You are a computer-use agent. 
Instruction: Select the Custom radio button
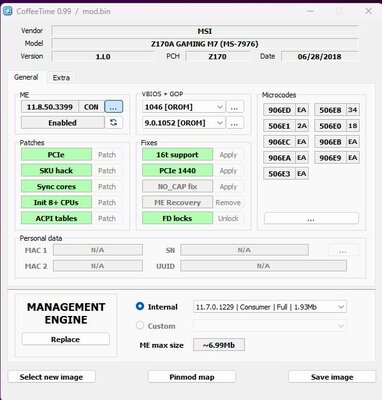coord(140,325)
